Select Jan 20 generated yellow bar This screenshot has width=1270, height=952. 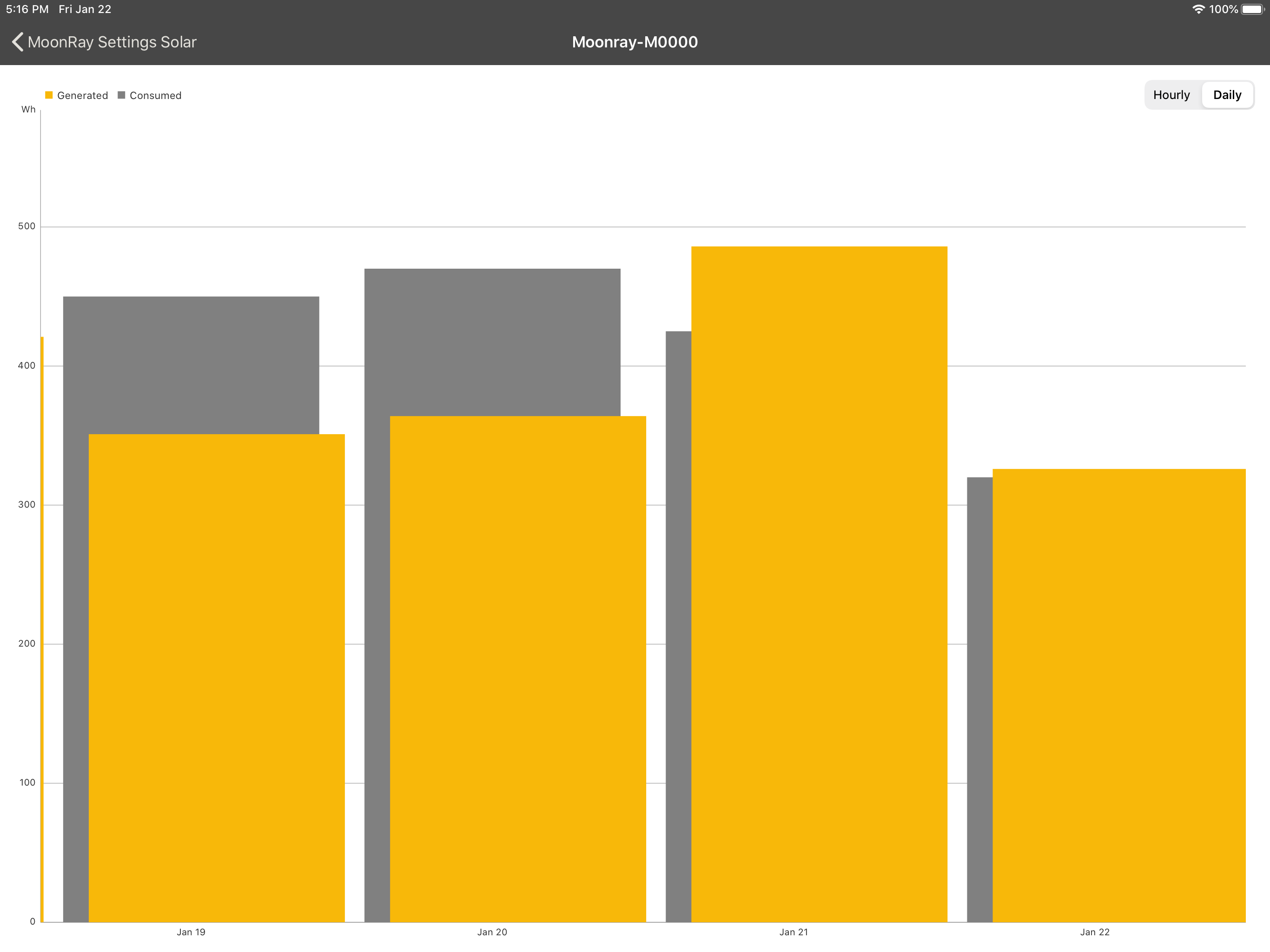pyautogui.click(x=518, y=669)
